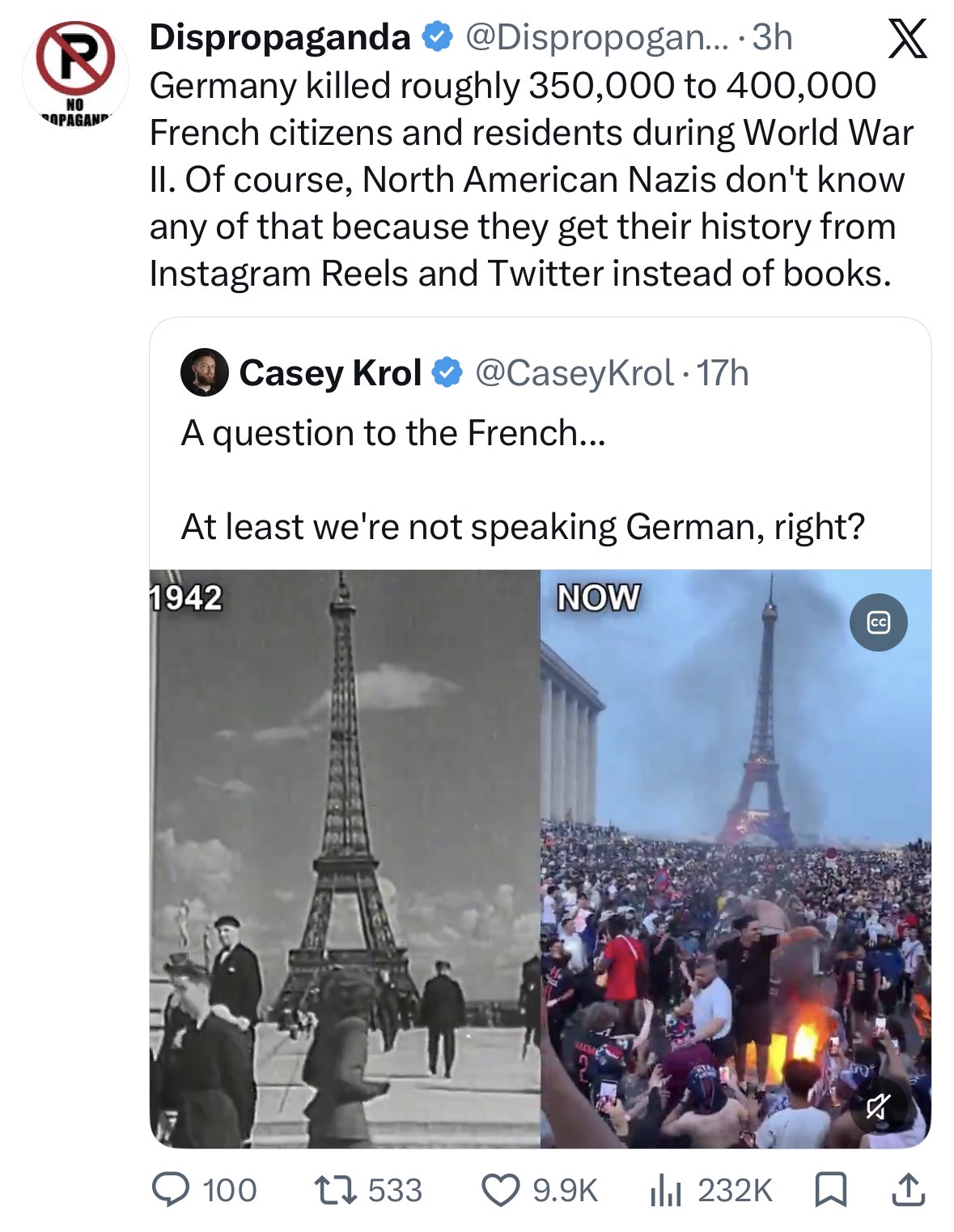
Task: Click Dispropaganda's blue verified badge
Action: click(437, 37)
